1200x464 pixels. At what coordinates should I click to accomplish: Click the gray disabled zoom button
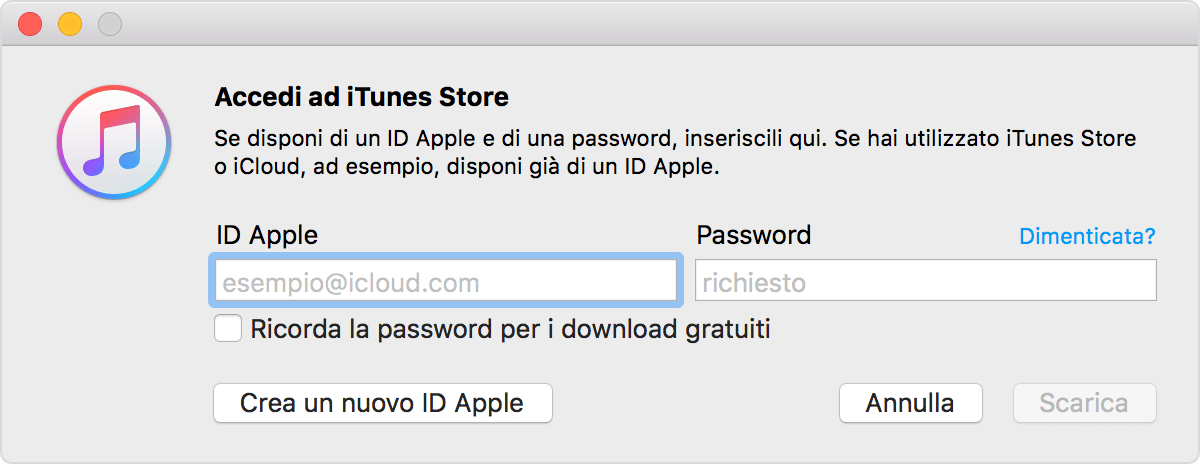point(110,23)
